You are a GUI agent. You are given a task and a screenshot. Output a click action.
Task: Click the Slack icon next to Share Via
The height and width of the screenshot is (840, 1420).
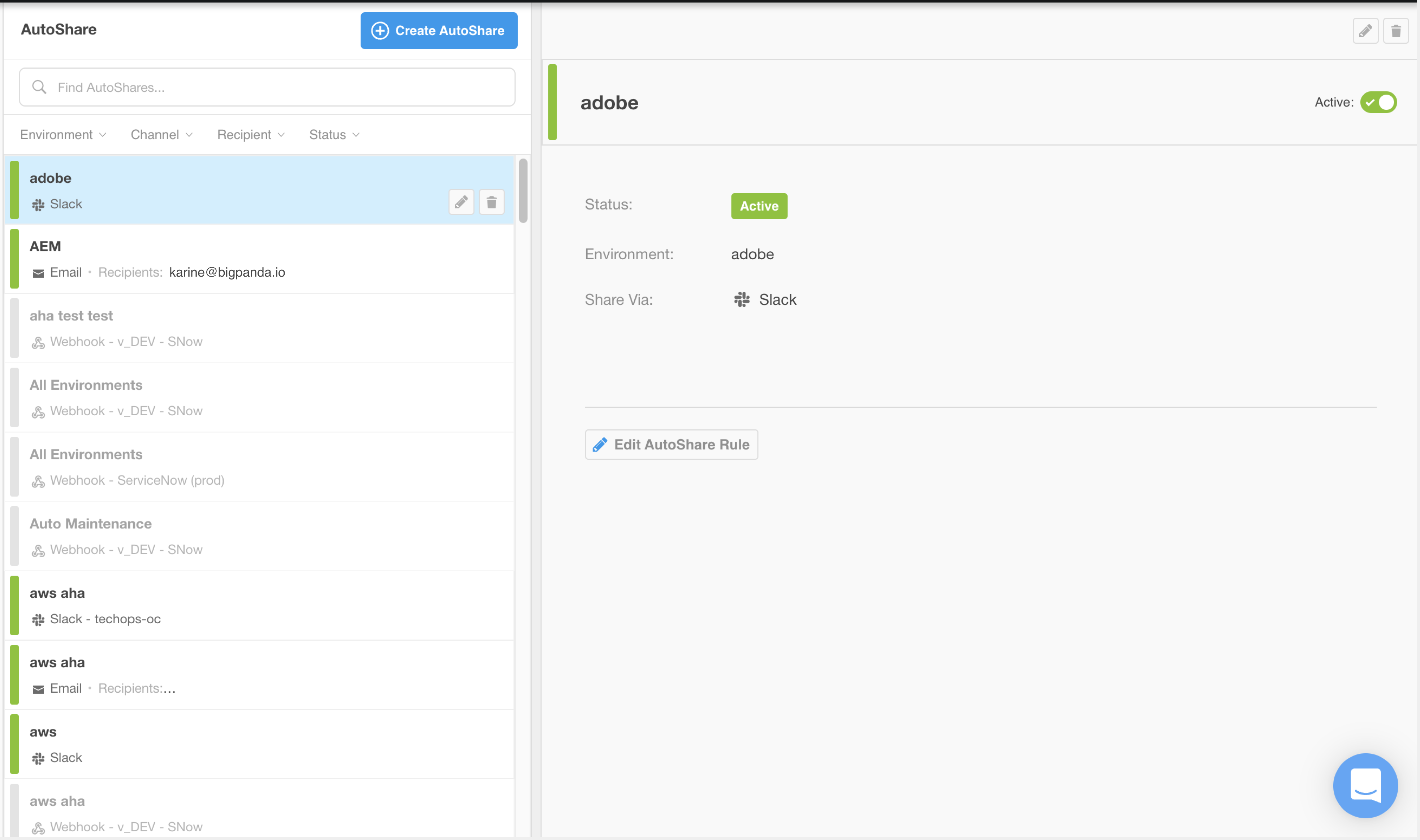(742, 299)
